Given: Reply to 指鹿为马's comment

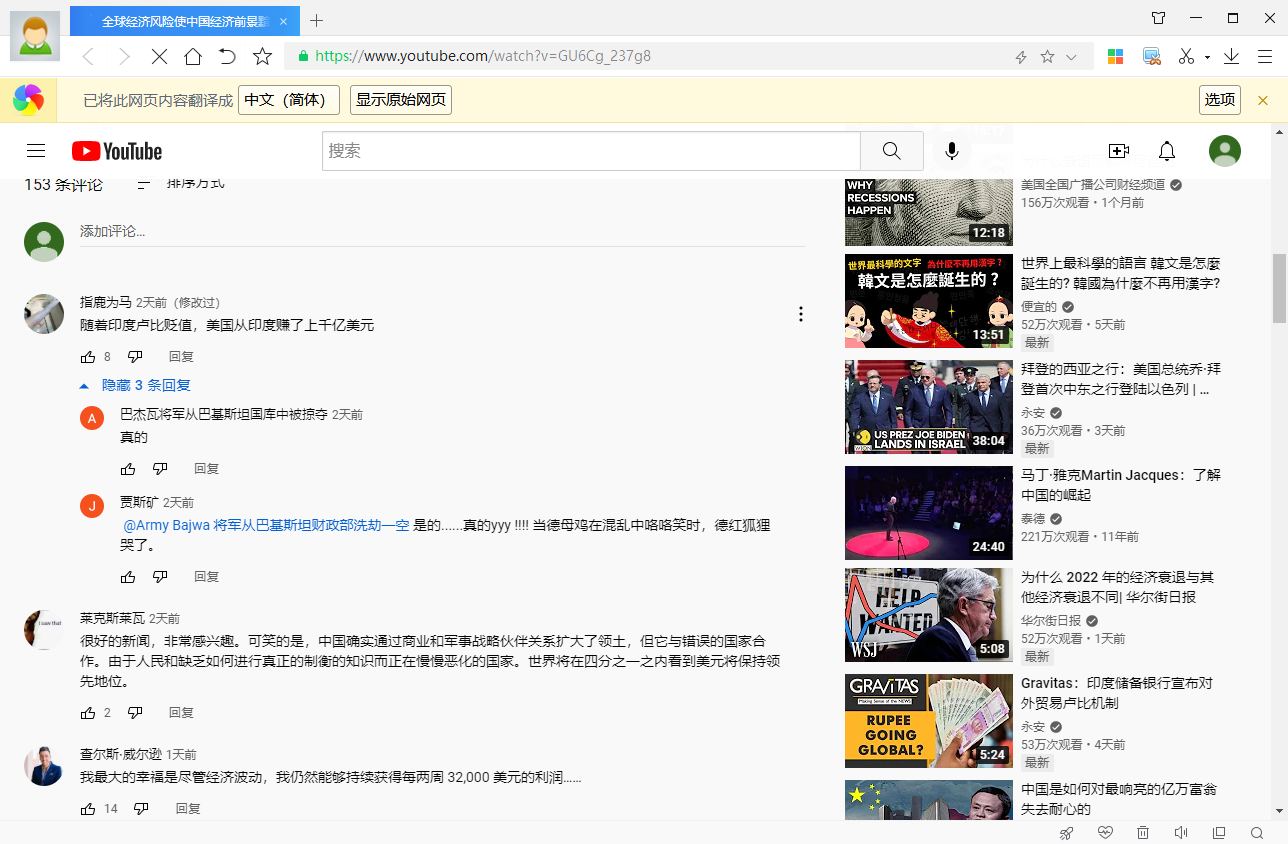Looking at the screenshot, I should [181, 357].
